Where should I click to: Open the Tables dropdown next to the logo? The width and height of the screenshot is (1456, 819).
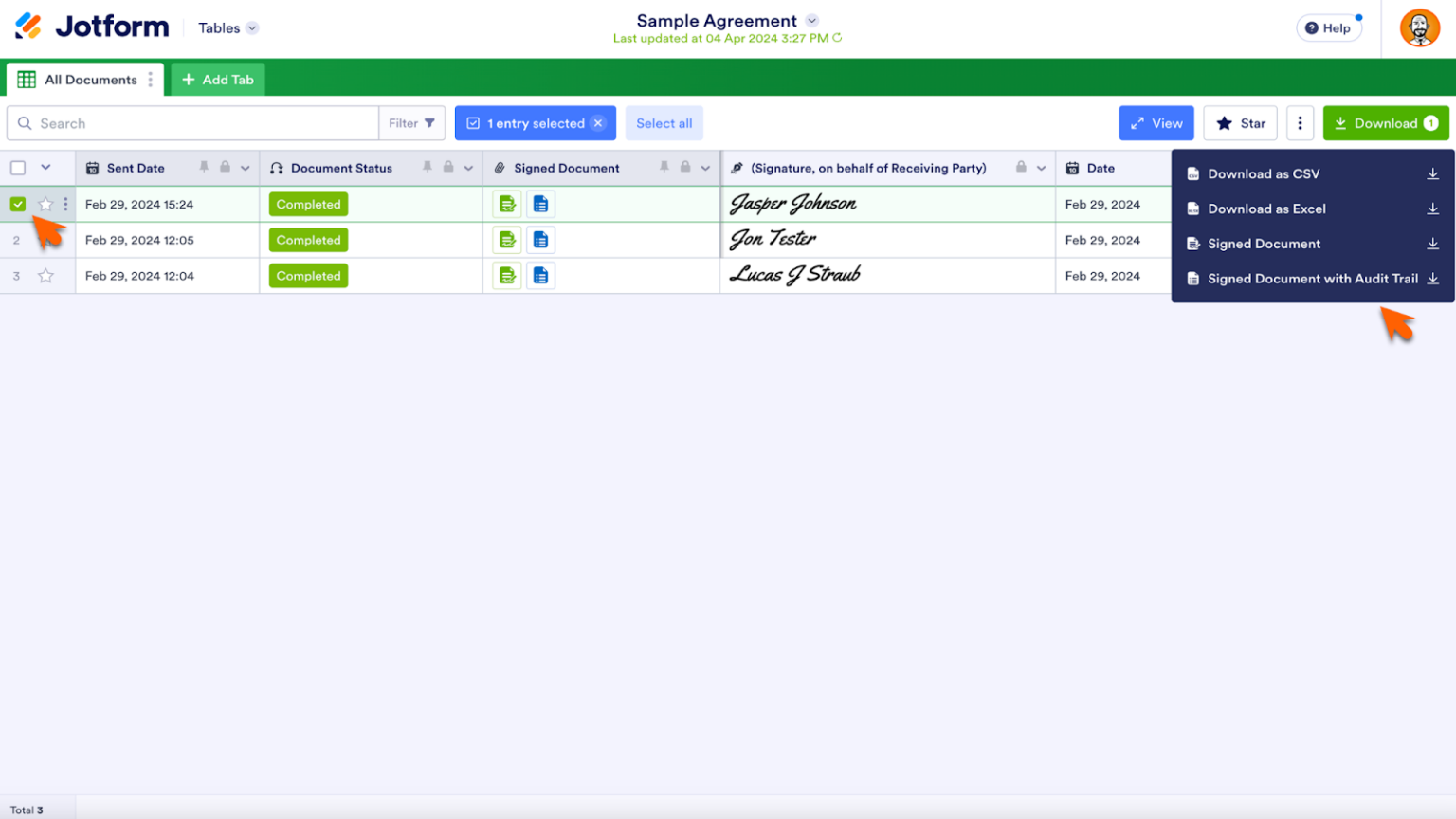click(x=227, y=27)
